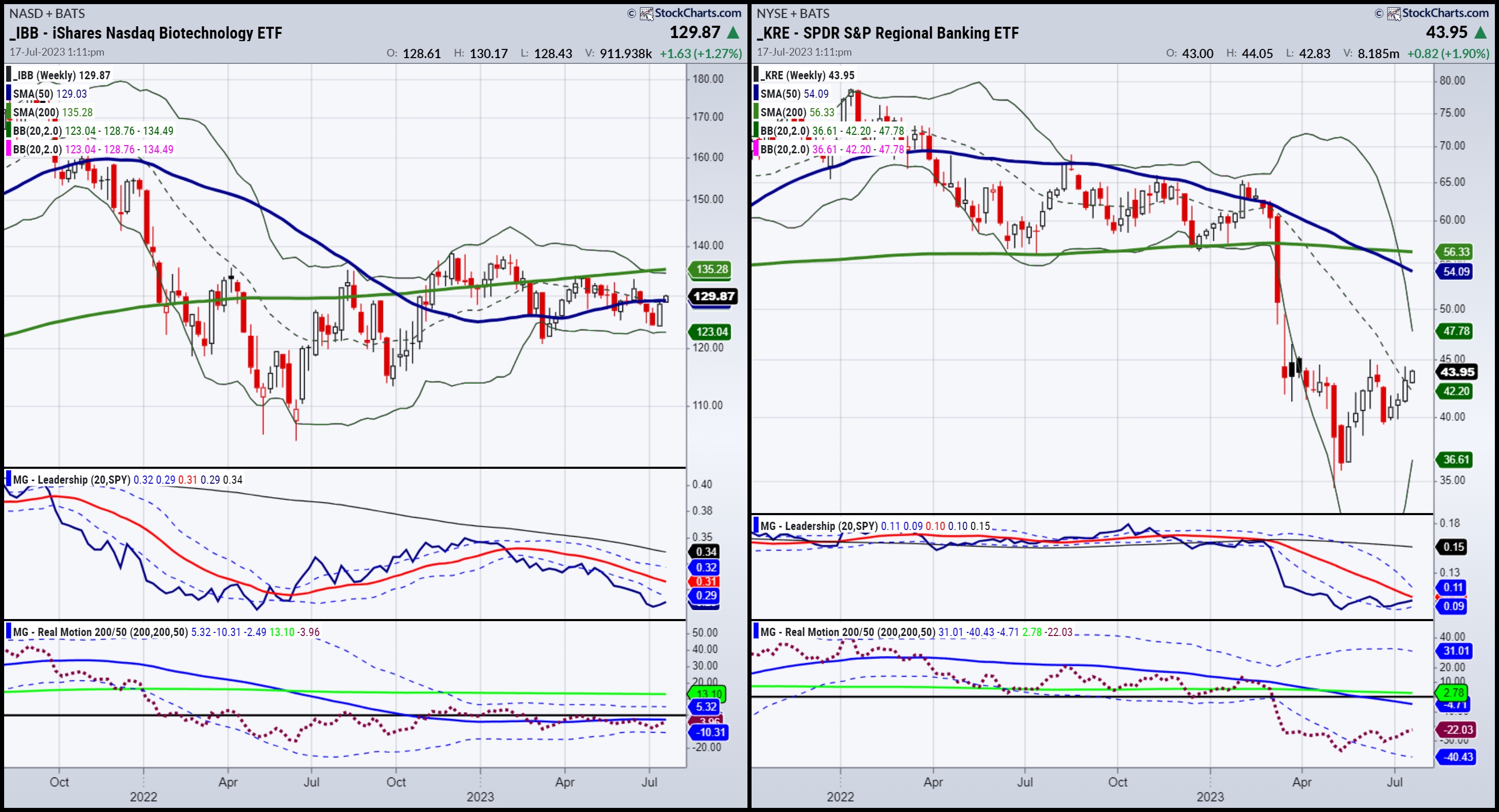Click the green up arrow beside 43.95
The width and height of the screenshot is (1499, 812).
[x=1481, y=33]
